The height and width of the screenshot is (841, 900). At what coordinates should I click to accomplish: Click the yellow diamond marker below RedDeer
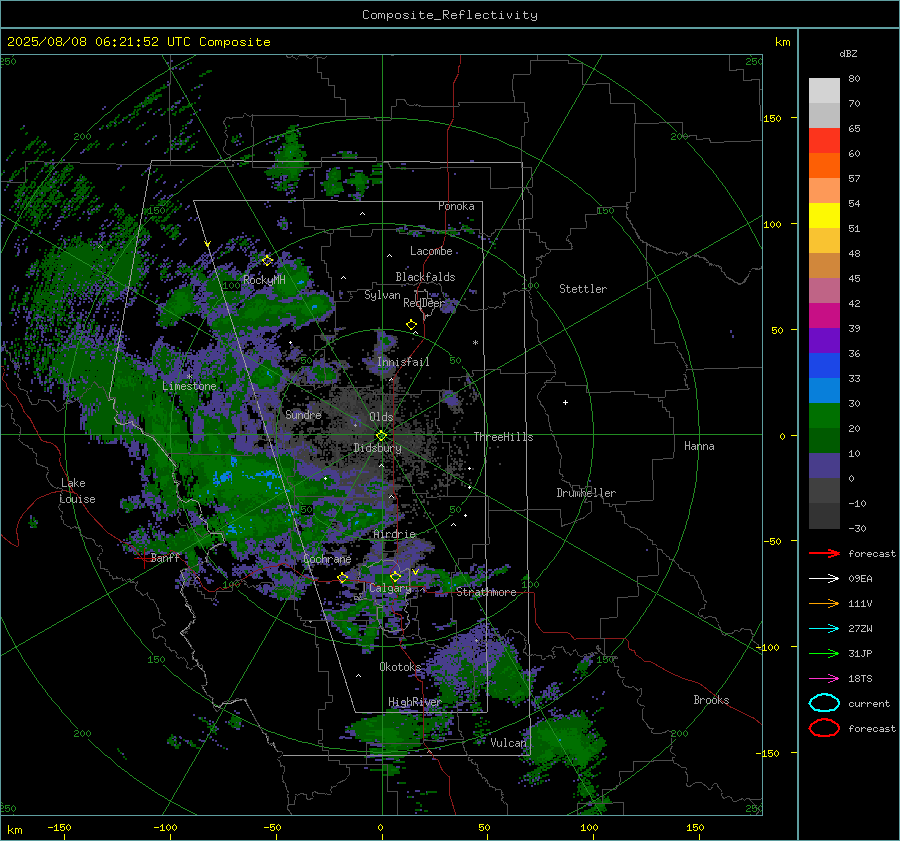coord(411,324)
